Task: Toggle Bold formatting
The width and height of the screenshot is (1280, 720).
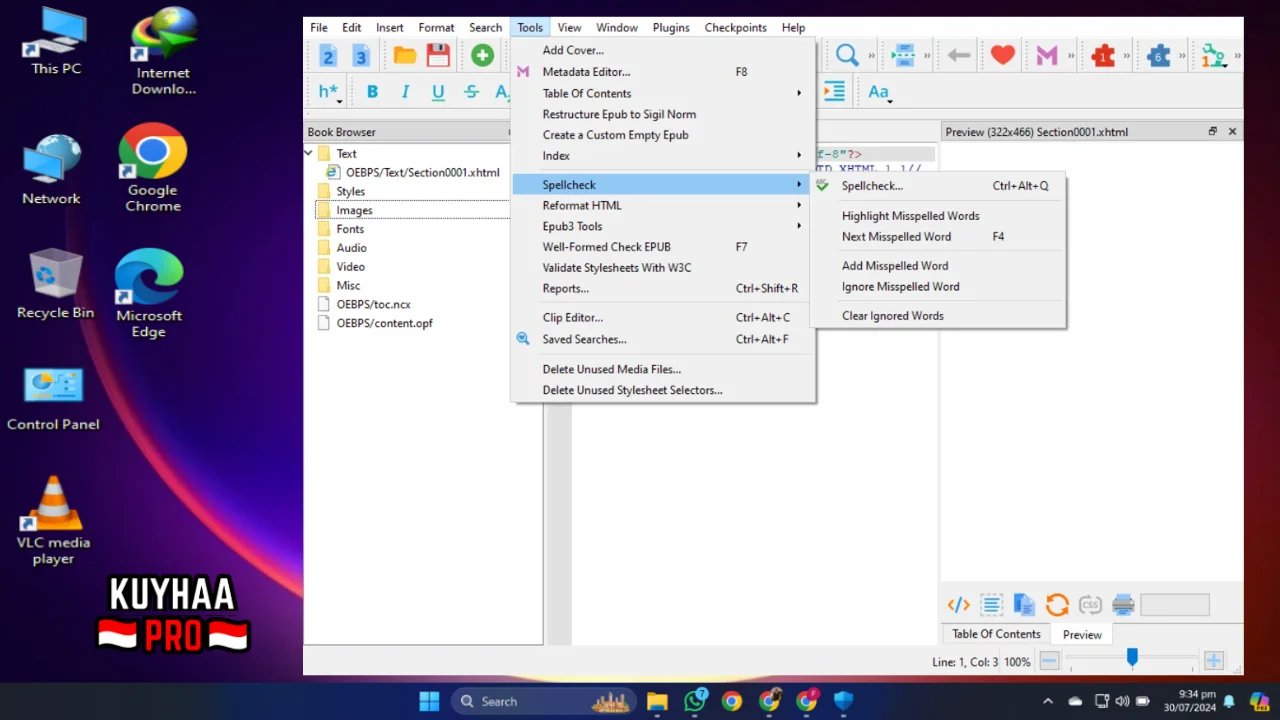Action: pyautogui.click(x=372, y=92)
